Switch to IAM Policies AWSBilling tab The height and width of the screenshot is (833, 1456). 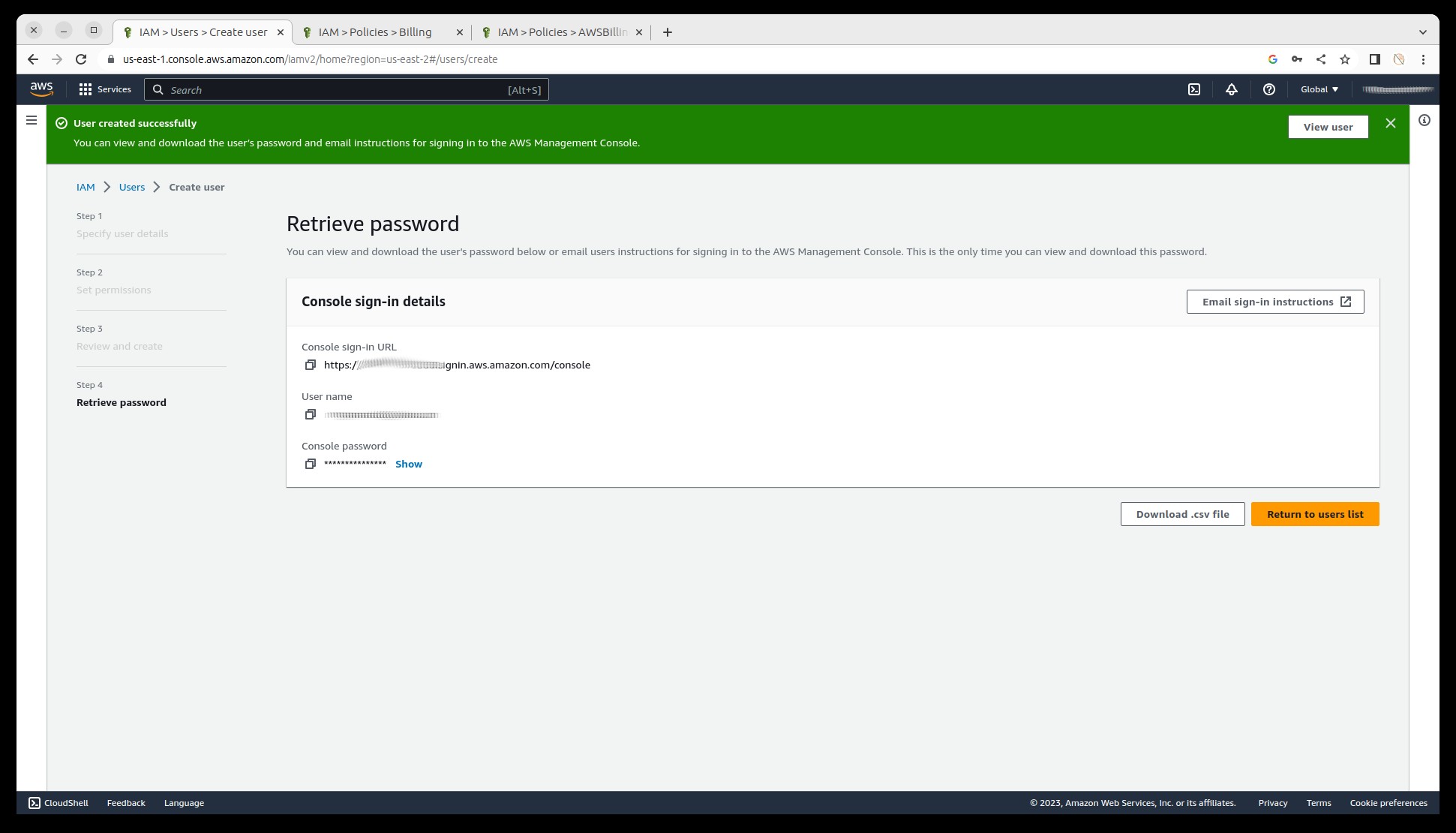click(x=562, y=32)
